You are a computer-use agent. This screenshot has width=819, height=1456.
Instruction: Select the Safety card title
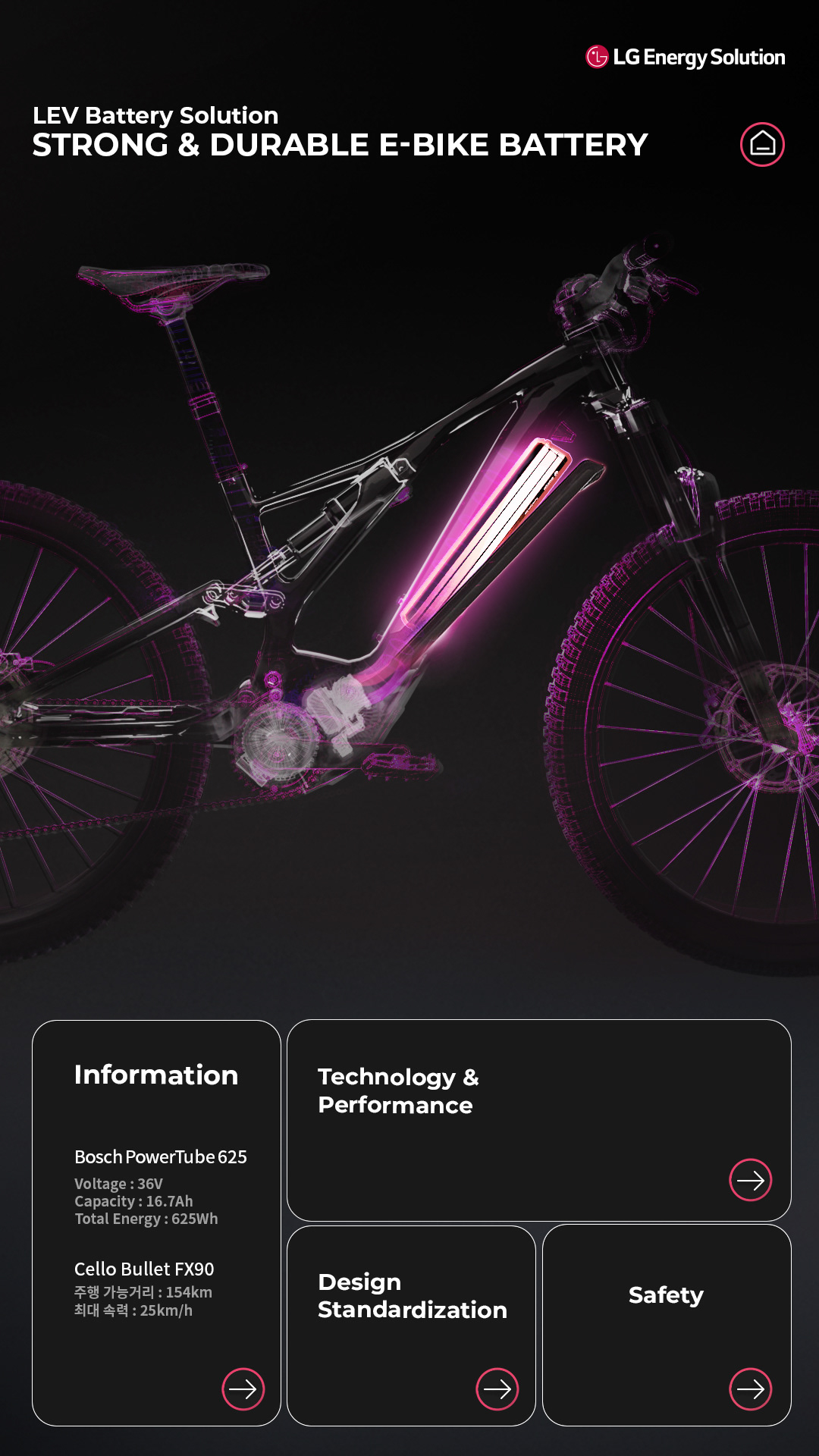[666, 1295]
